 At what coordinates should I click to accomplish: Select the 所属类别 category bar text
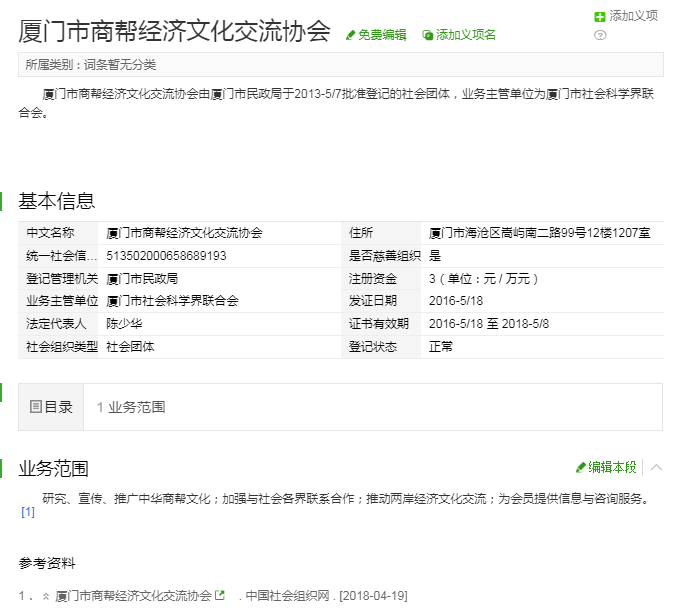pos(91,65)
